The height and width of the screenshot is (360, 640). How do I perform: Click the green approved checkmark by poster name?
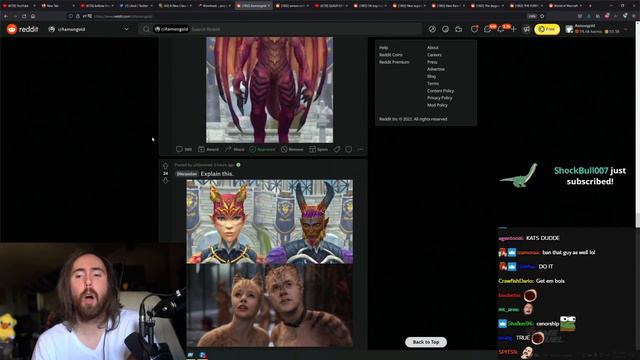tap(238, 165)
